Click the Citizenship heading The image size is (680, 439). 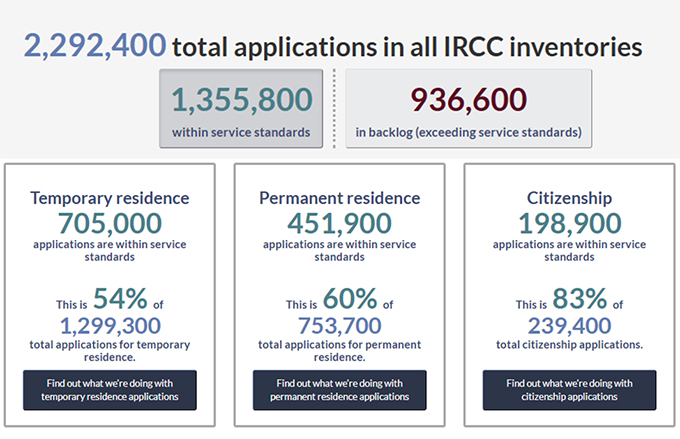(569, 198)
